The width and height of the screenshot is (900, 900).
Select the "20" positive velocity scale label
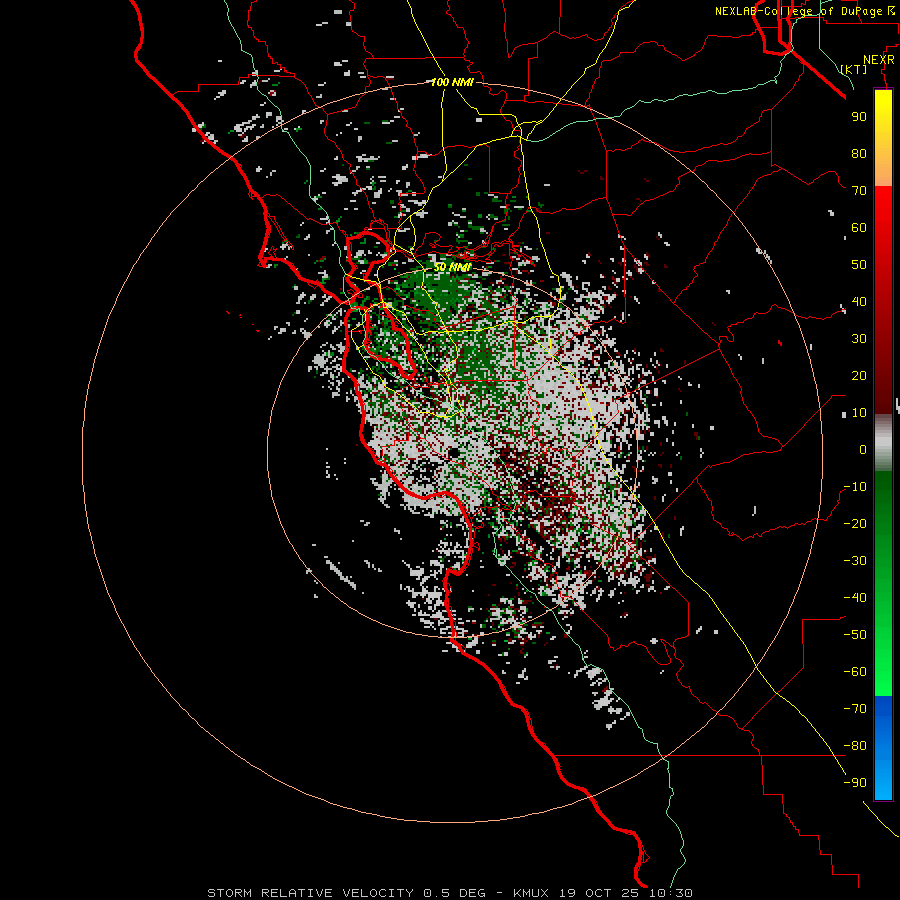(x=859, y=376)
